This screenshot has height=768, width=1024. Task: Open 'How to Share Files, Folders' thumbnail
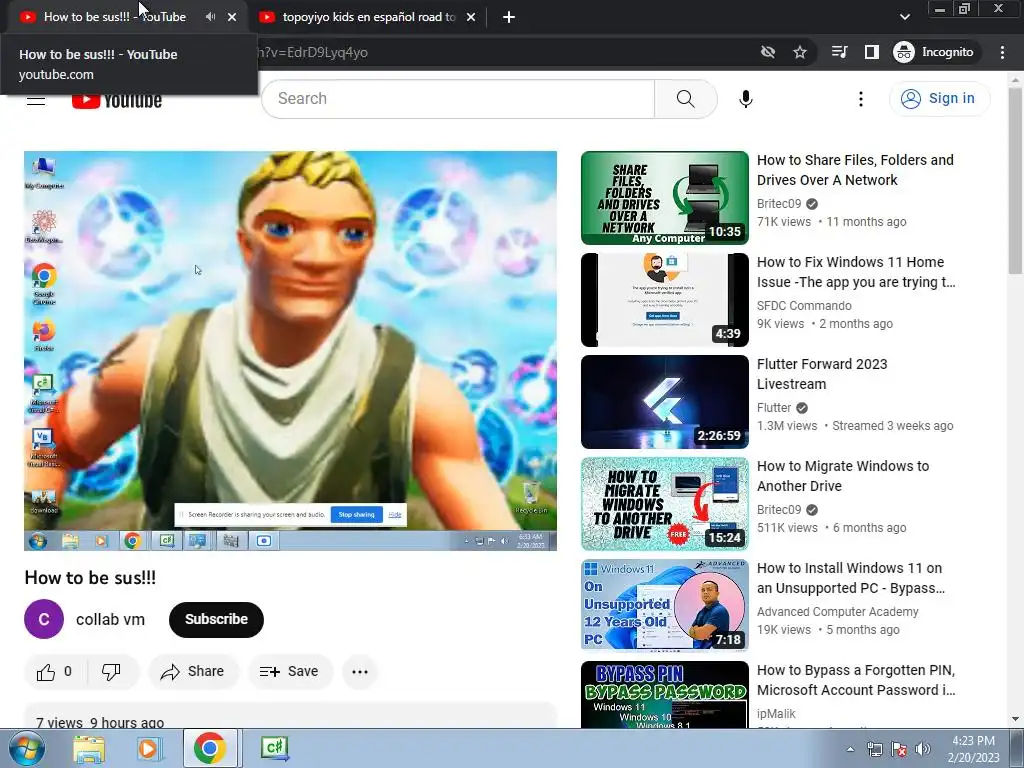point(665,198)
